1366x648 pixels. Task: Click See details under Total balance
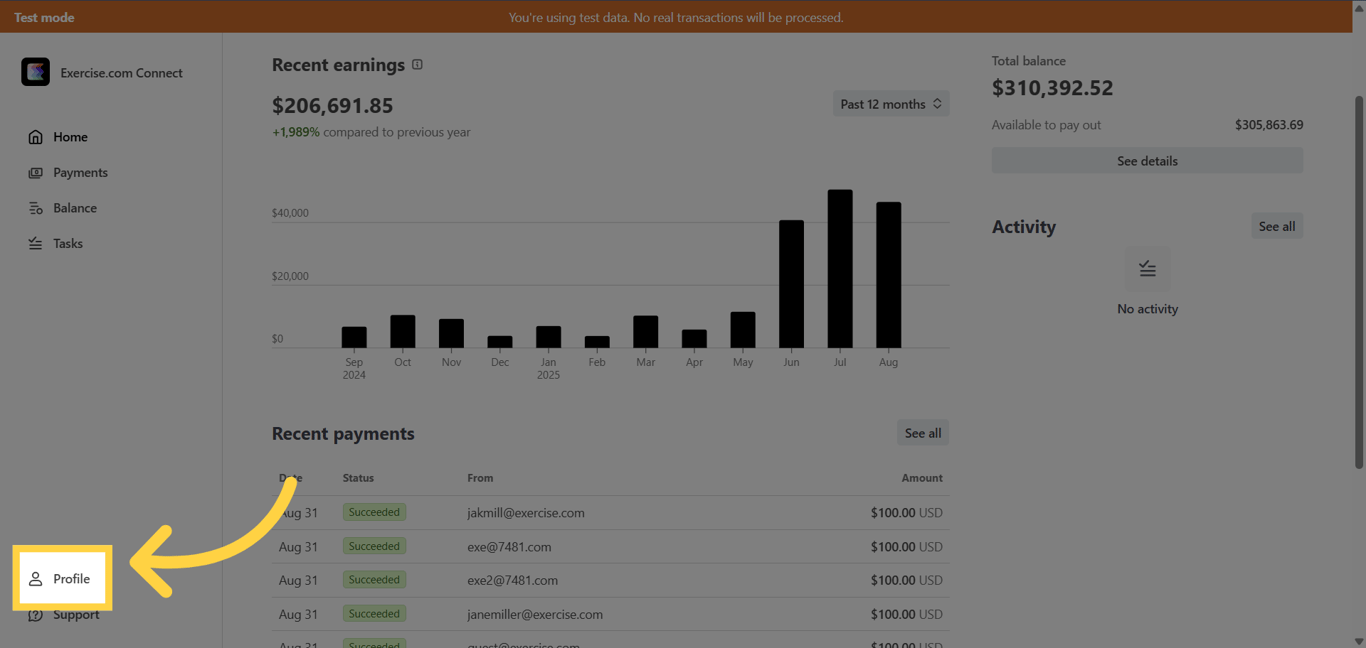pos(1147,161)
